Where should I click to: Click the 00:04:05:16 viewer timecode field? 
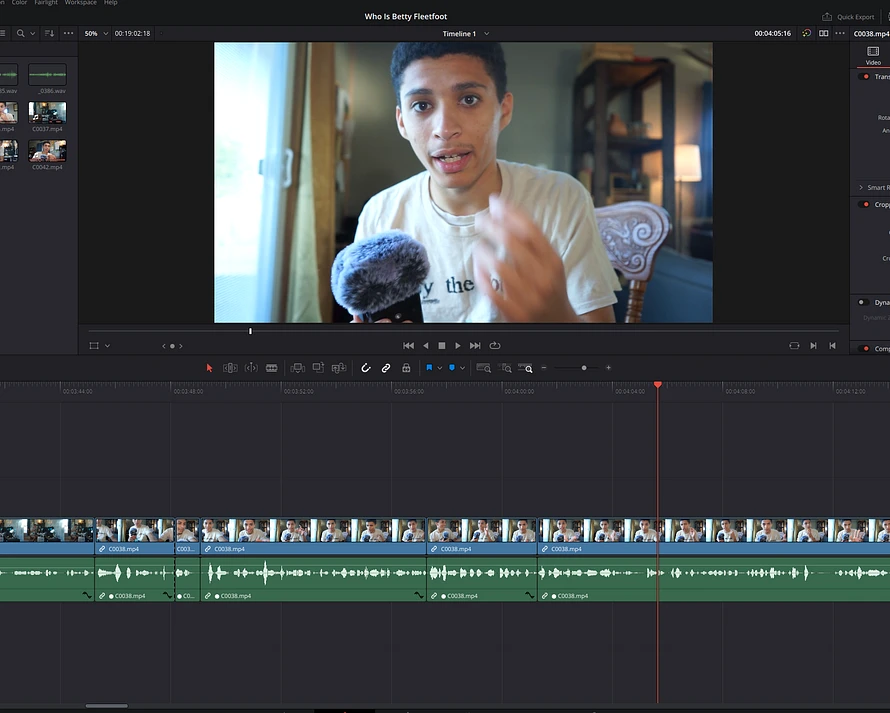tap(773, 33)
